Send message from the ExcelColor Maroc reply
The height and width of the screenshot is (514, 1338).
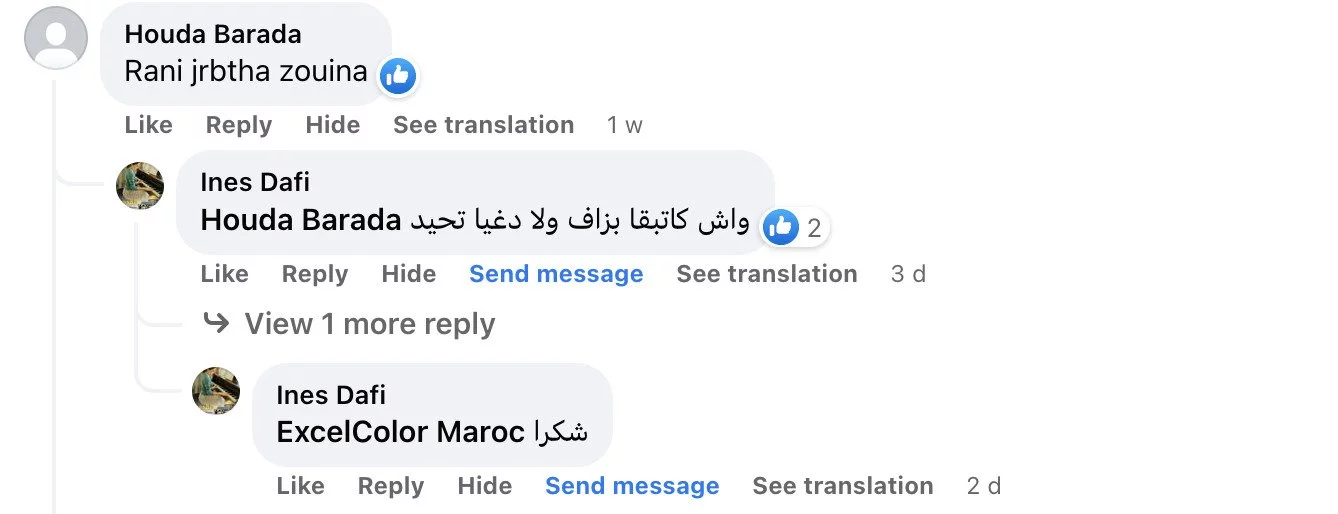[x=632, y=486]
